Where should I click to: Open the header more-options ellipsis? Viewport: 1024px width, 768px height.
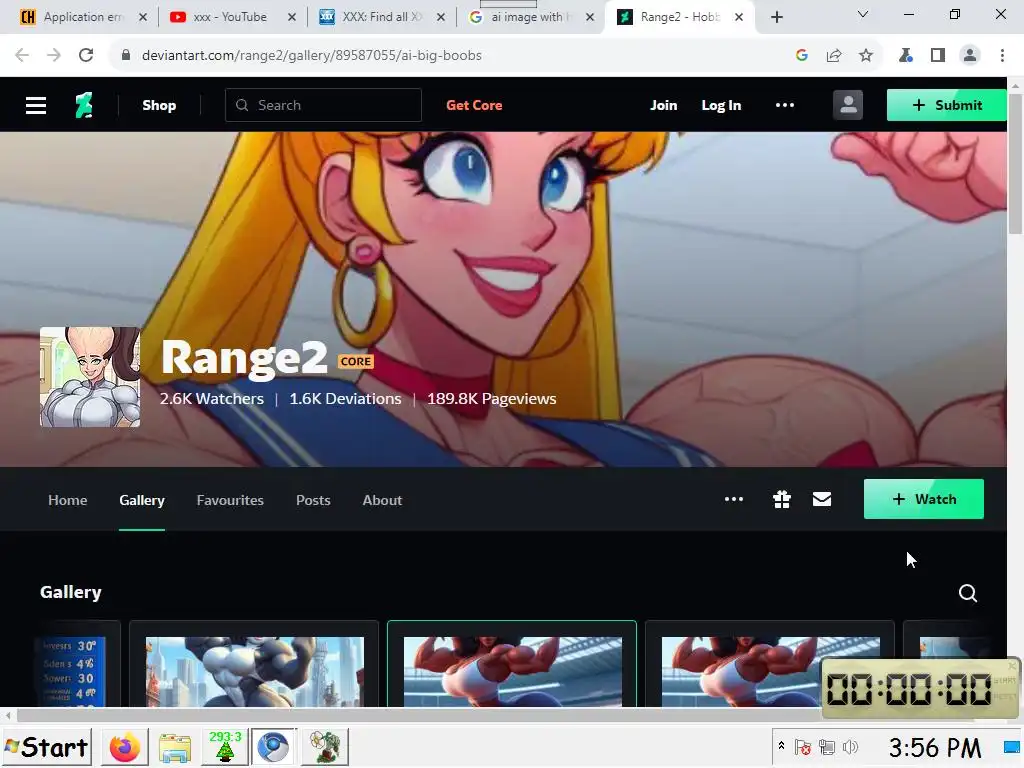coord(784,105)
